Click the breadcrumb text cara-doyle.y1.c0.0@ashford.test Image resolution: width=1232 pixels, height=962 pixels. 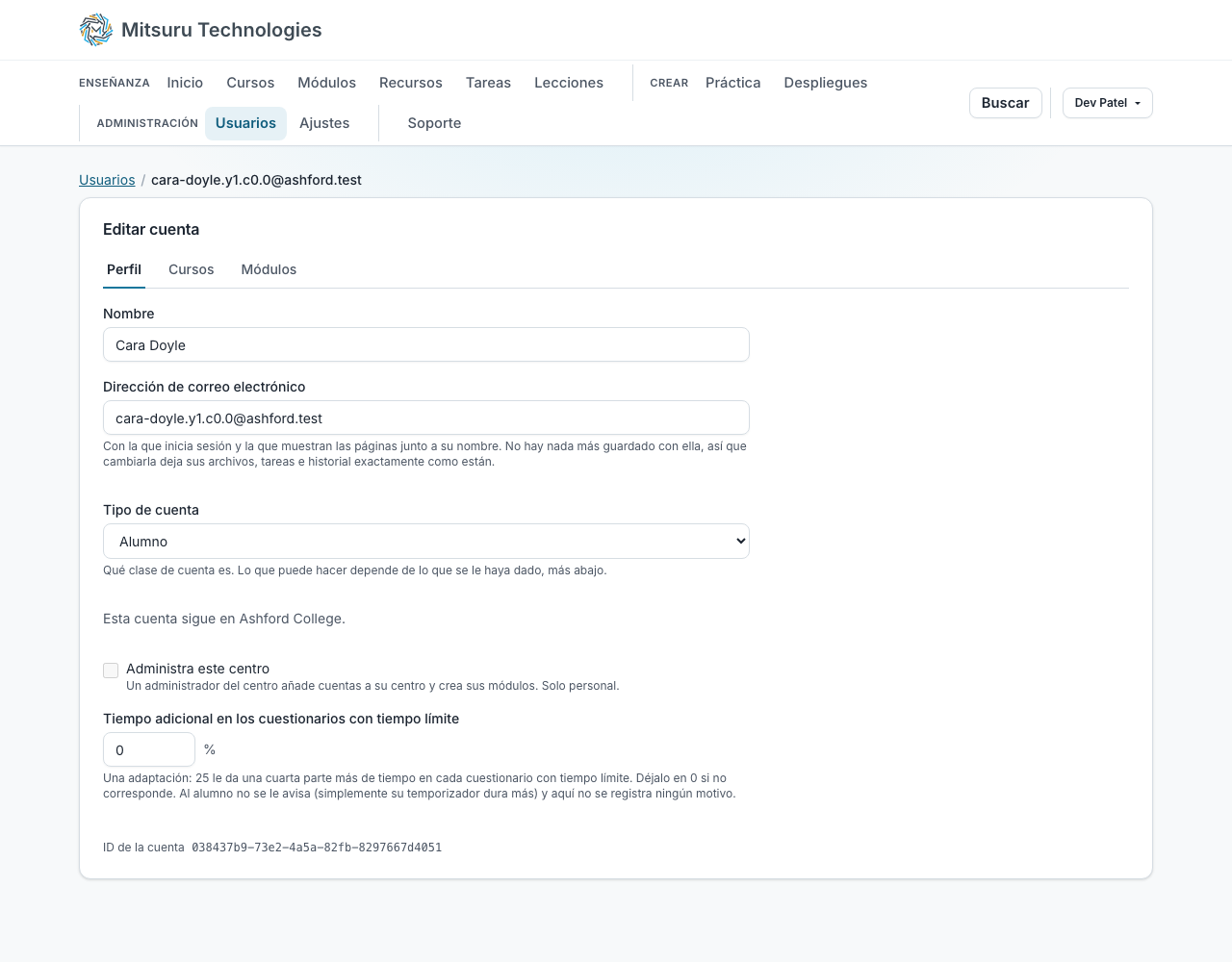coord(256,180)
